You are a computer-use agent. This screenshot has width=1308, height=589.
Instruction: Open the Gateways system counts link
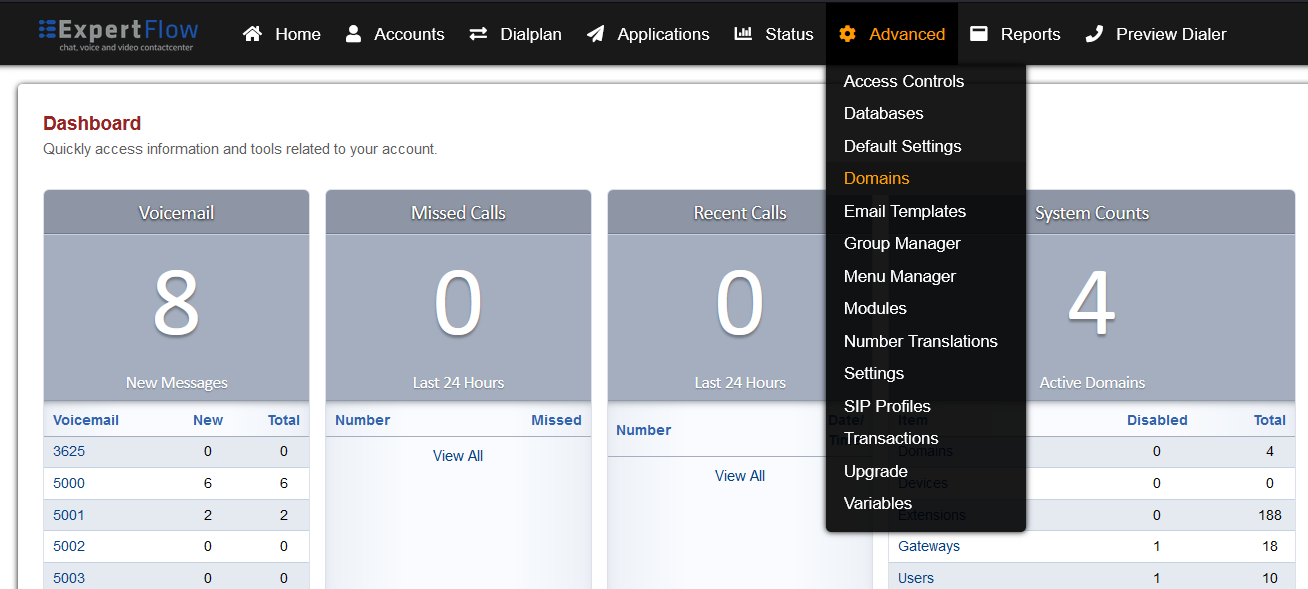929,546
